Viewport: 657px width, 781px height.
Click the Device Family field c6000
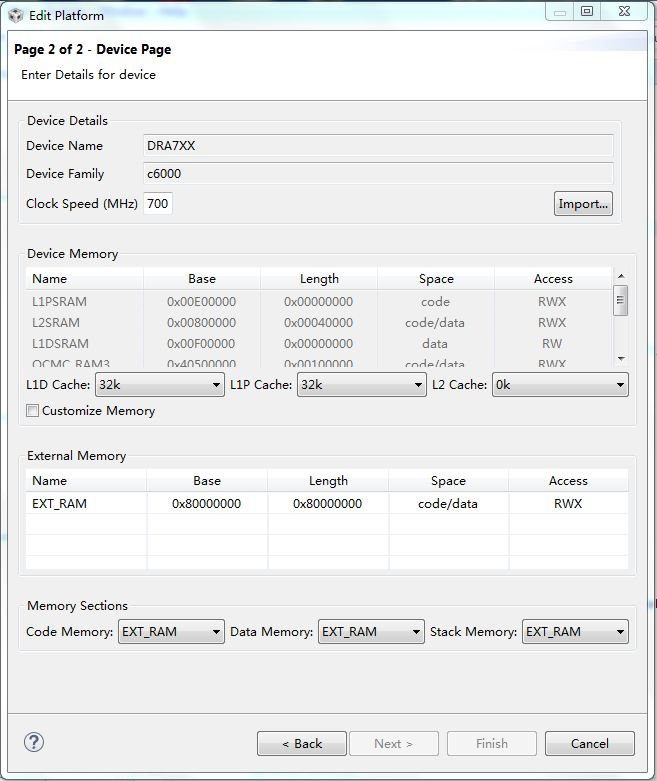(x=378, y=173)
